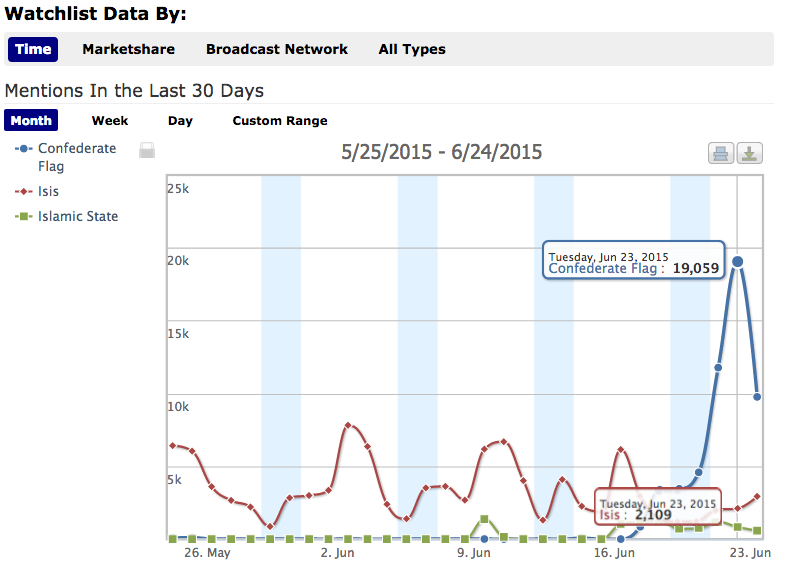790x572 pixels.
Task: Click the print chart icon
Action: pos(719,153)
